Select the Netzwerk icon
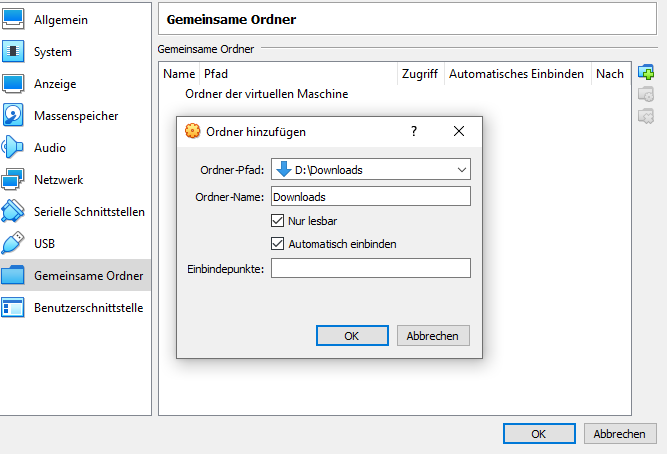Screen dimensions: 667x454 pyautogui.click(x=14, y=180)
